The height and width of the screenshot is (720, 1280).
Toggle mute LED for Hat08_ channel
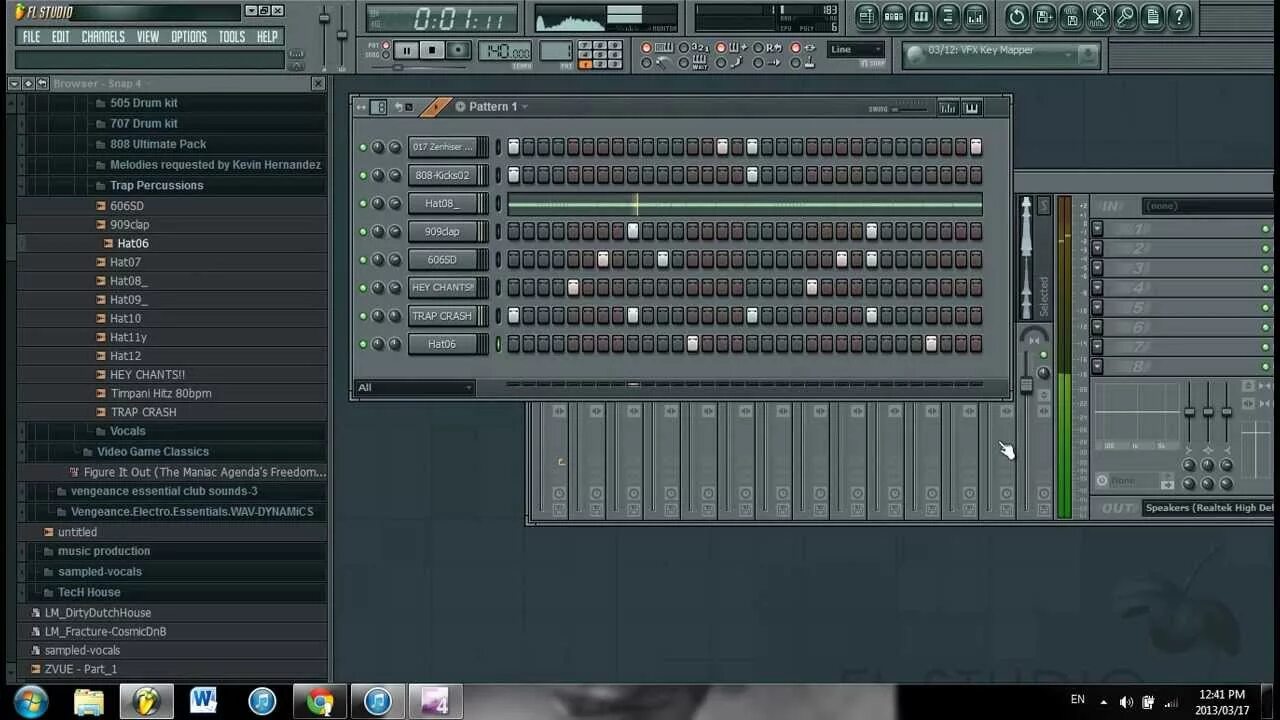tap(363, 203)
